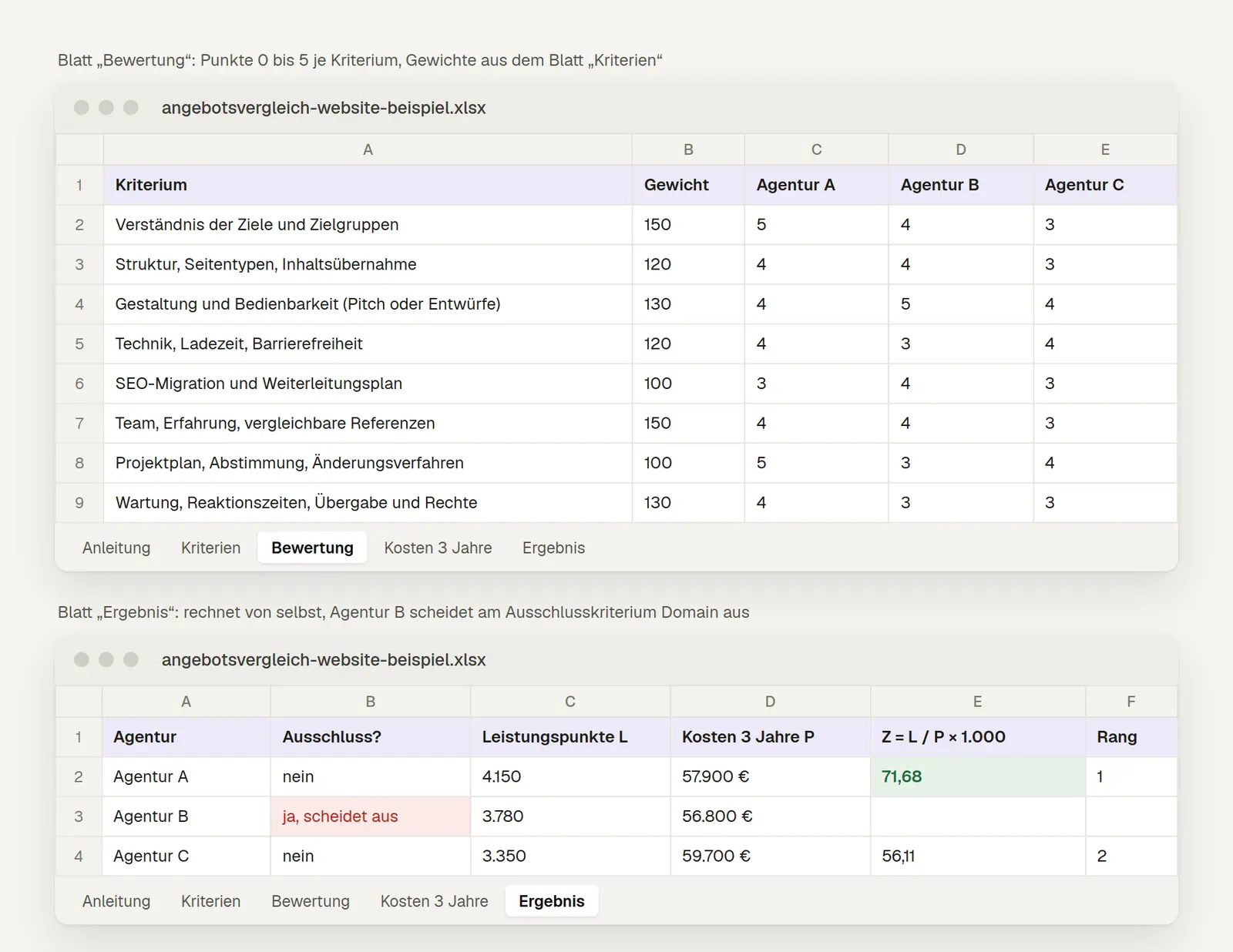Select the red 'ja, scheidet aus' cell
1233x952 pixels.
coord(370,816)
